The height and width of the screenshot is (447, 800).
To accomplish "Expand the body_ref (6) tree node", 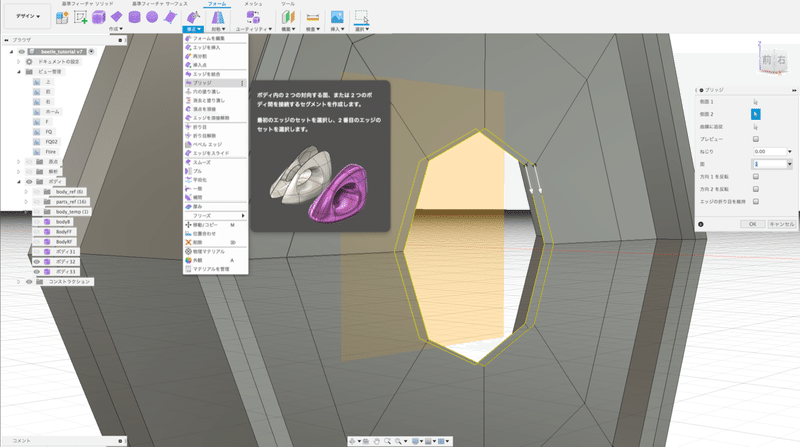I will pyautogui.click(x=27, y=192).
